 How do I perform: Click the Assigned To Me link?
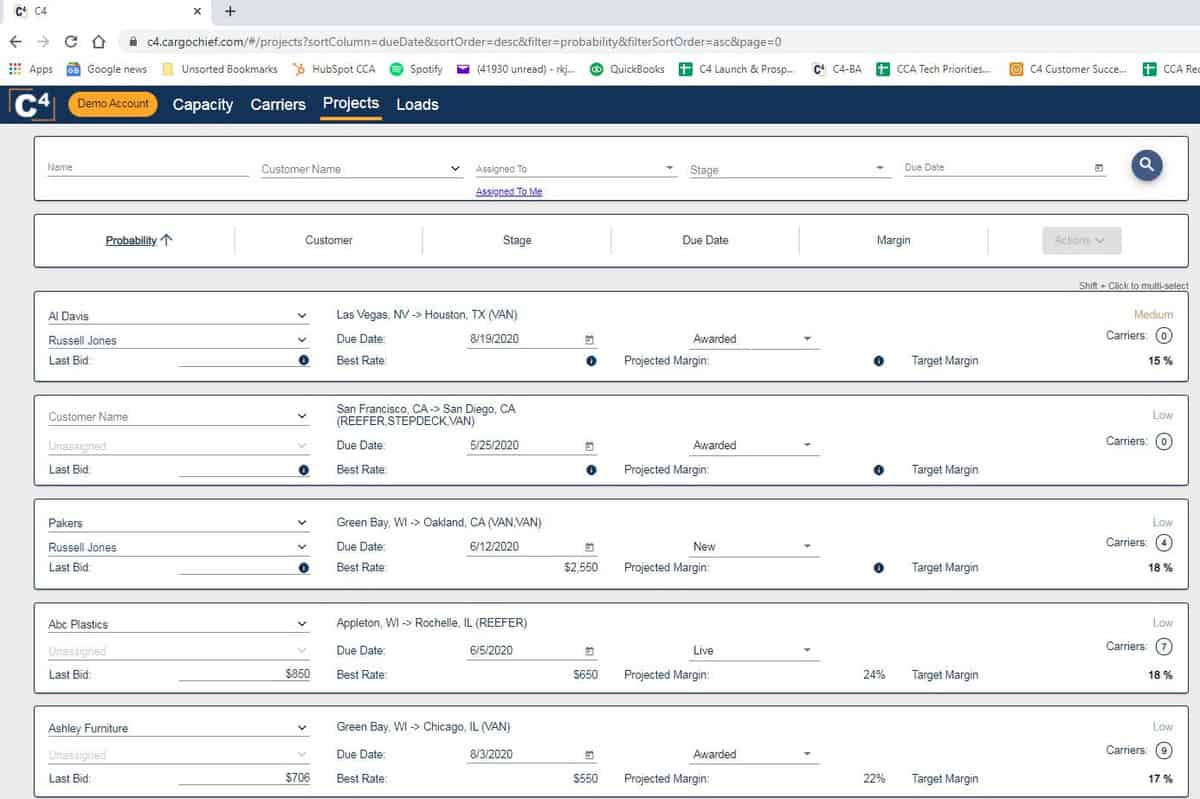pyautogui.click(x=508, y=192)
